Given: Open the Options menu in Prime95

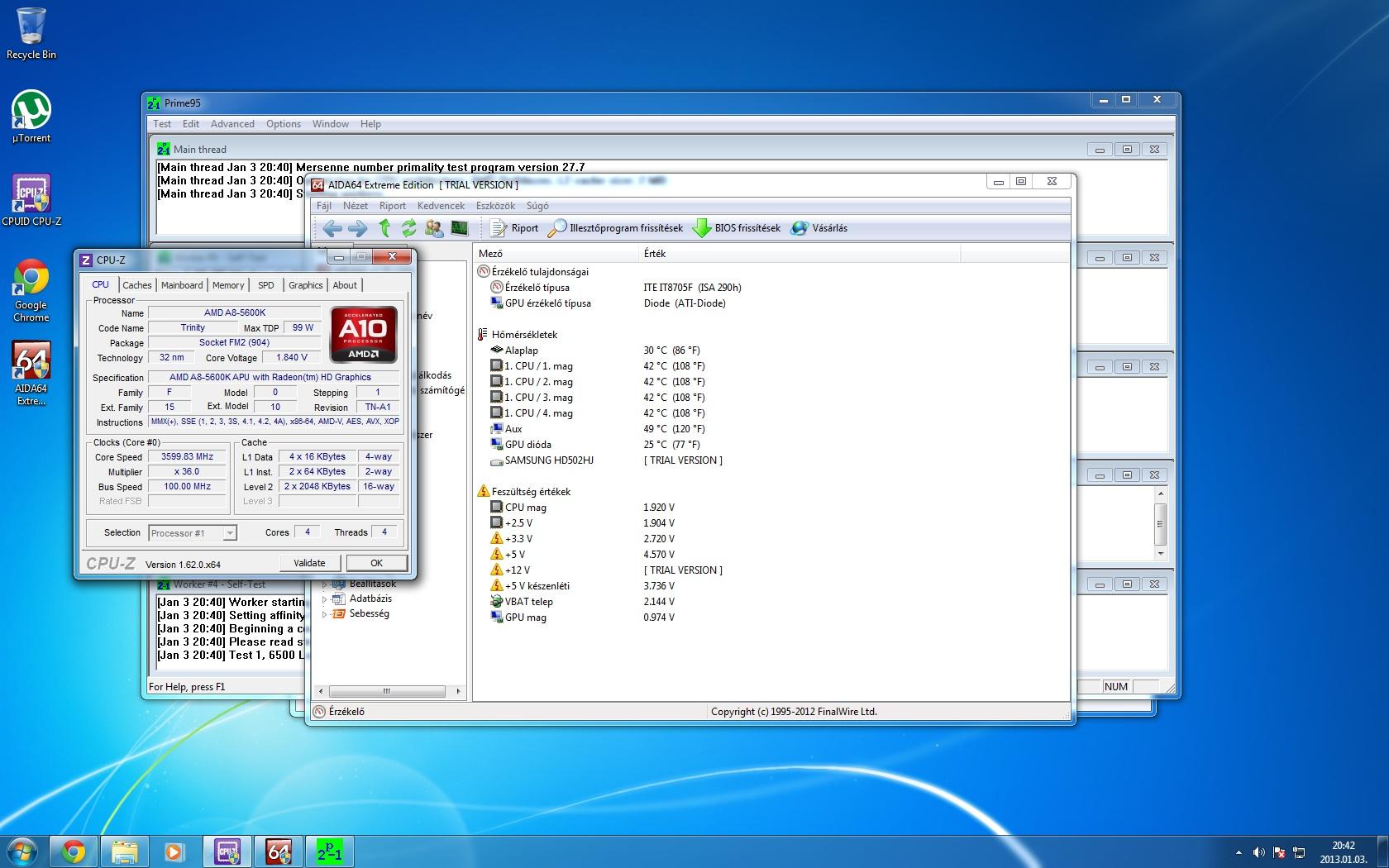Looking at the screenshot, I should coord(284,124).
